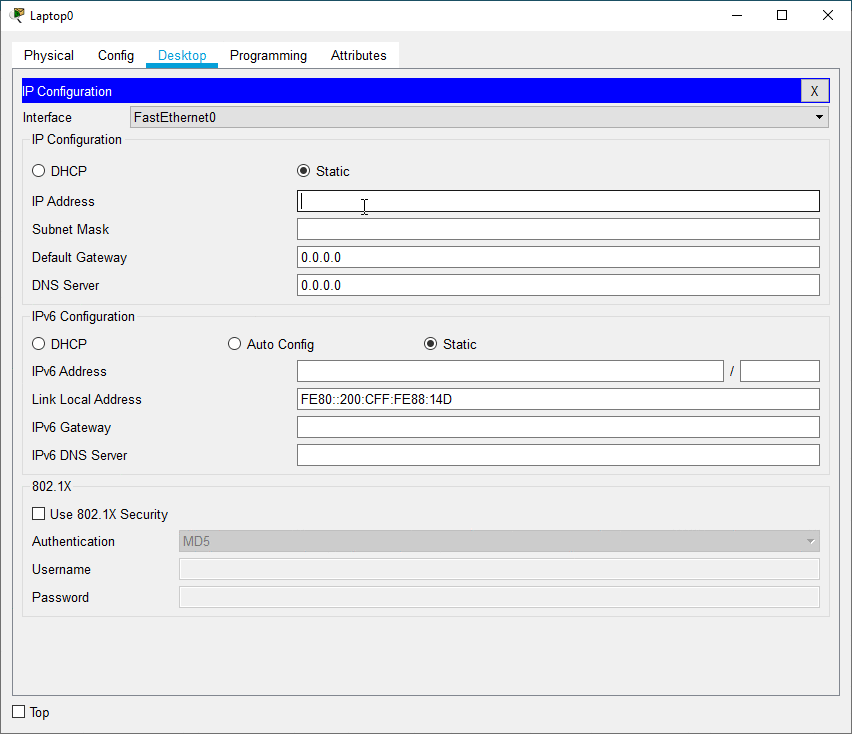Toggle the Top checkbox at the bottom
This screenshot has height=734, width=852.
tap(19, 712)
